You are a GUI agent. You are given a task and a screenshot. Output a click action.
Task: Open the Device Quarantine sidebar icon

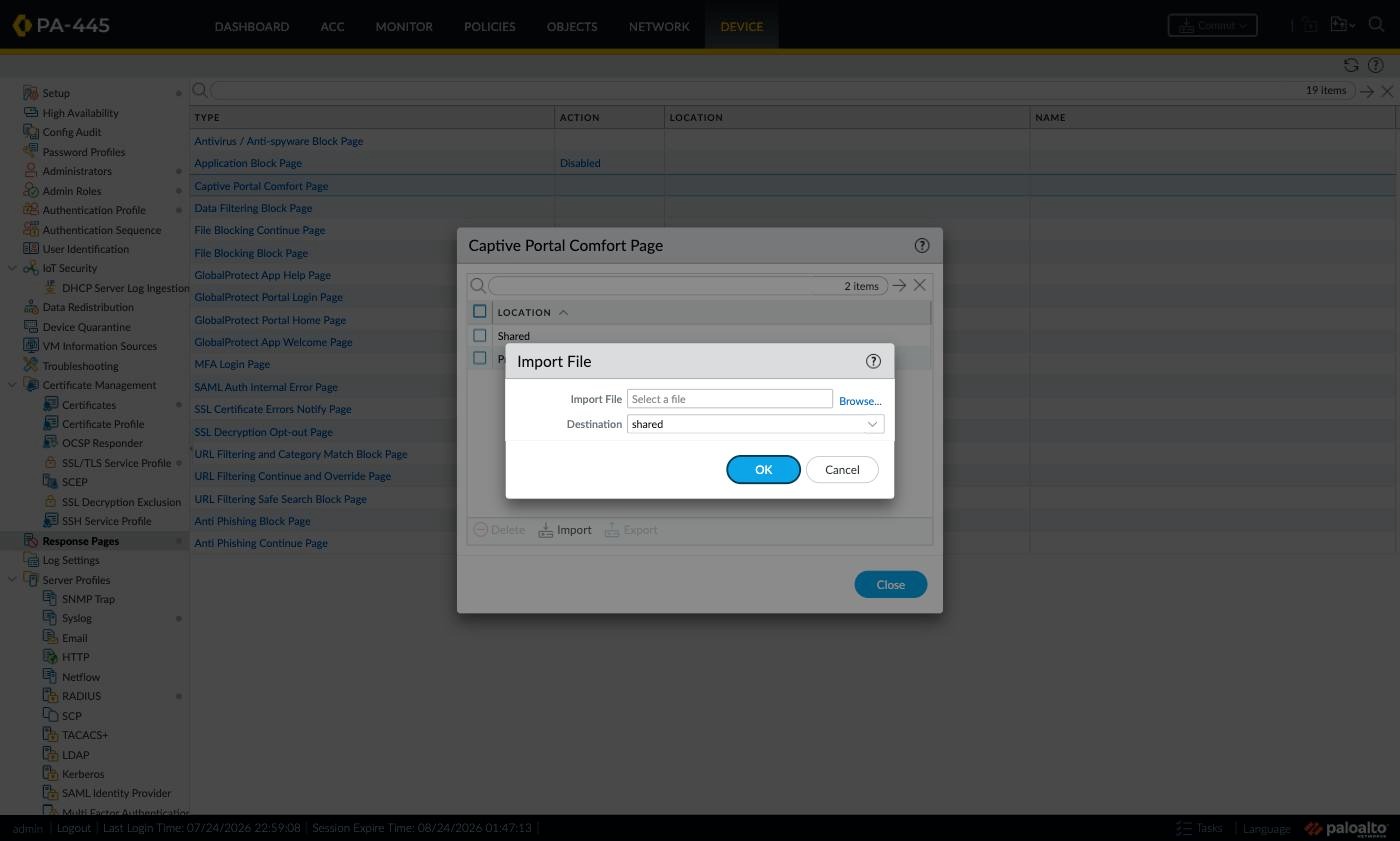pyautogui.click(x=31, y=326)
